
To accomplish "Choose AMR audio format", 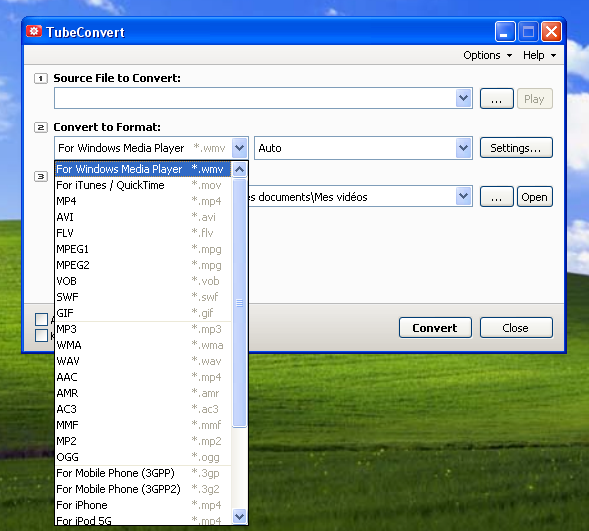I will tap(143, 393).
